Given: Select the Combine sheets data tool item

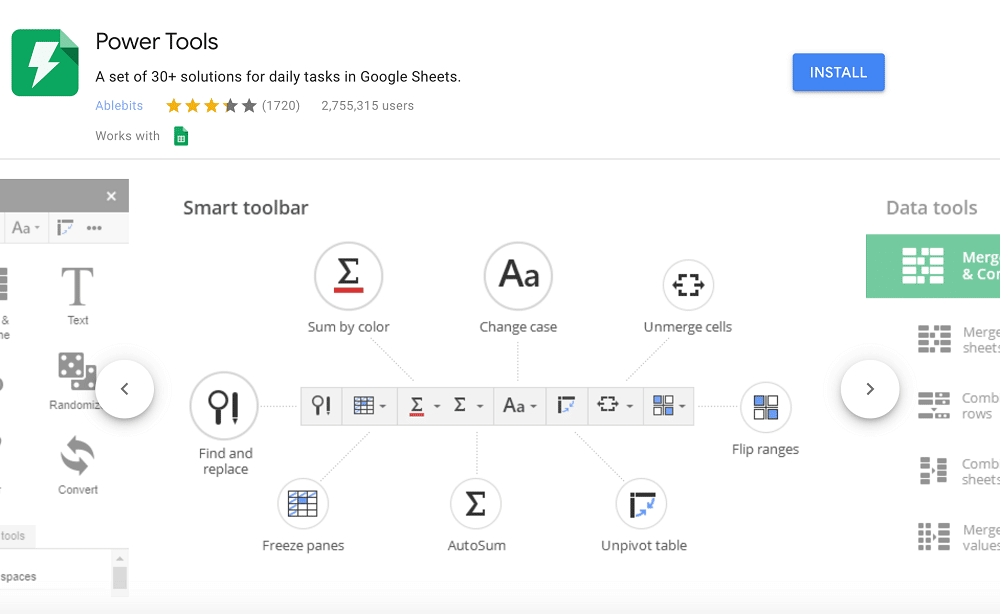Looking at the screenshot, I should pos(958,471).
